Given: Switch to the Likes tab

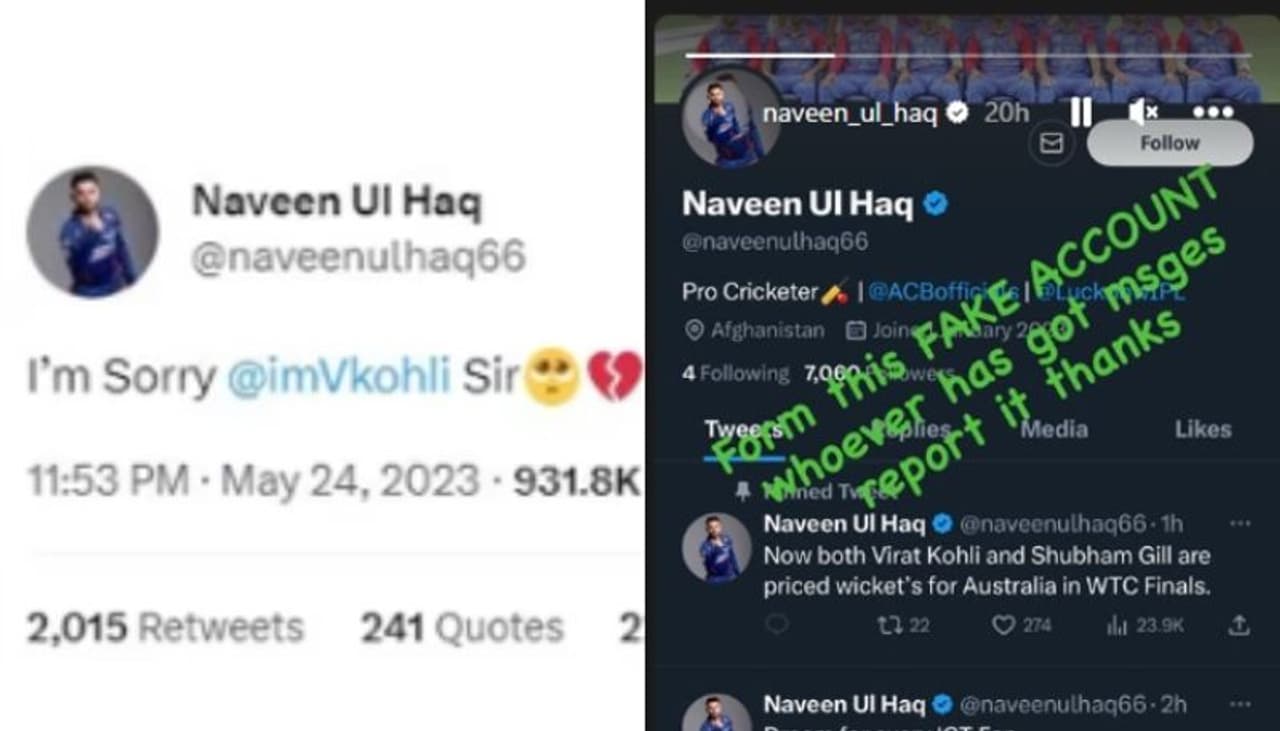Looking at the screenshot, I should [x=1203, y=429].
